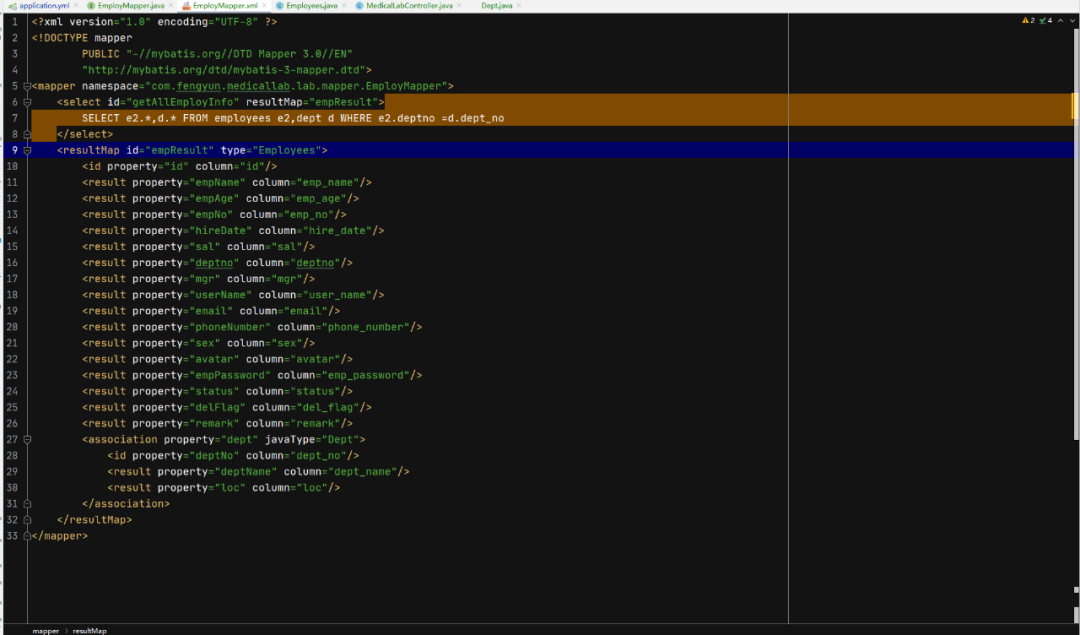Close the EmployMapper.xml tab
The image size is (1080, 635).
point(264,6)
